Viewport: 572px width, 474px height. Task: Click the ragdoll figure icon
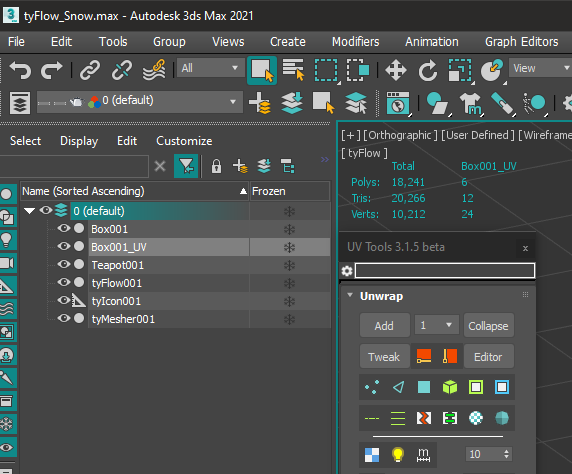point(534,104)
